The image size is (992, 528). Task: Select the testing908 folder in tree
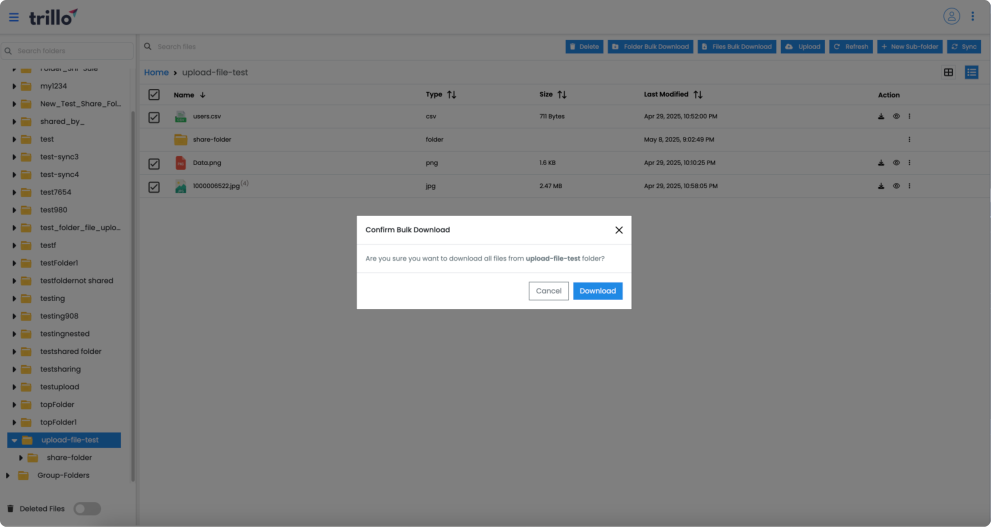tap(59, 316)
